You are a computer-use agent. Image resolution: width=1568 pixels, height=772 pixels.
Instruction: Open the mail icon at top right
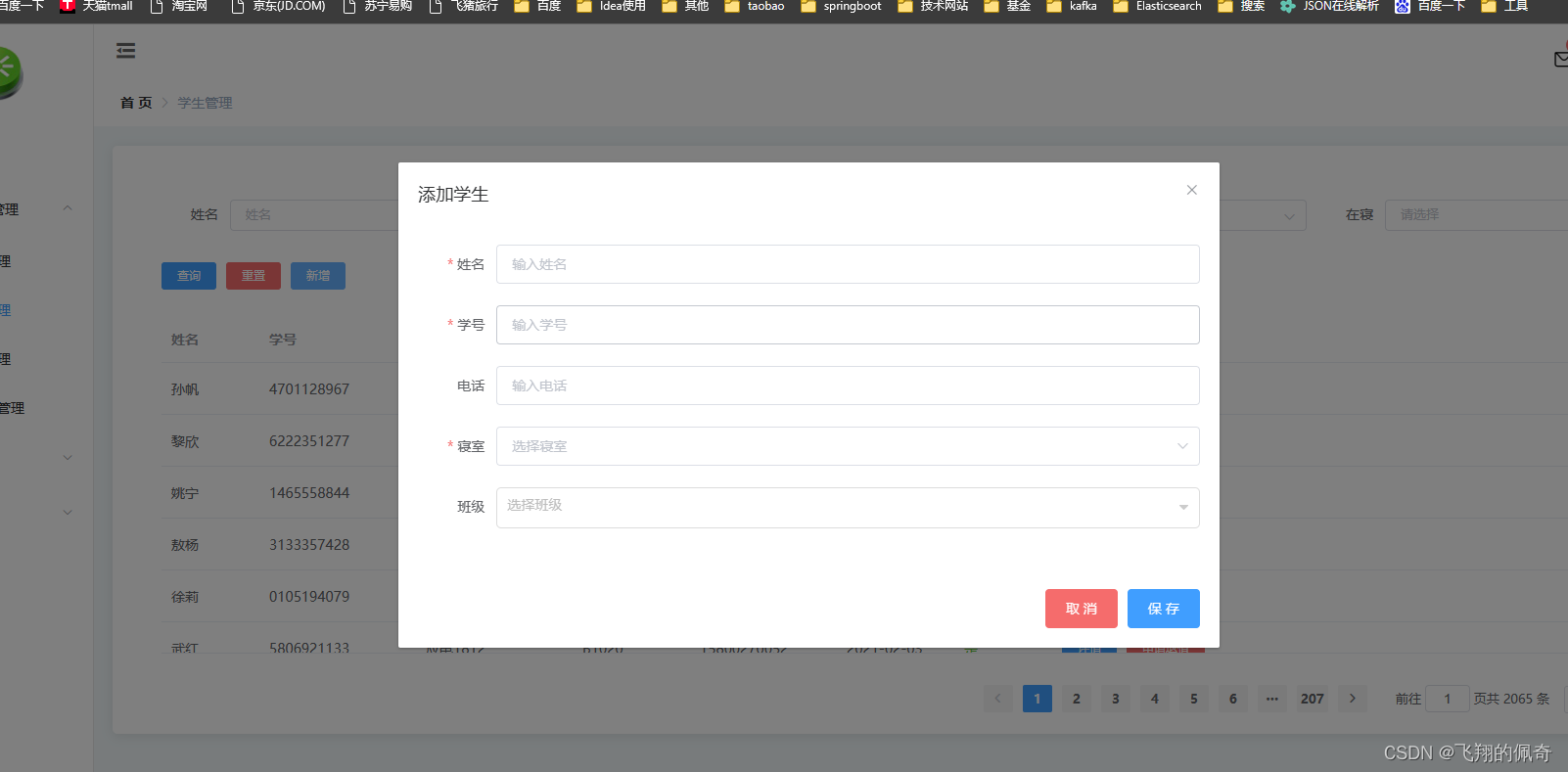(1560, 60)
